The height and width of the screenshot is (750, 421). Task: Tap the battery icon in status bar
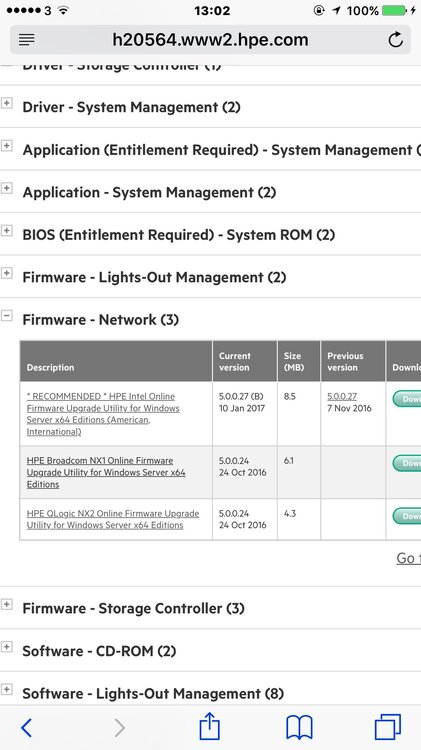(394, 10)
